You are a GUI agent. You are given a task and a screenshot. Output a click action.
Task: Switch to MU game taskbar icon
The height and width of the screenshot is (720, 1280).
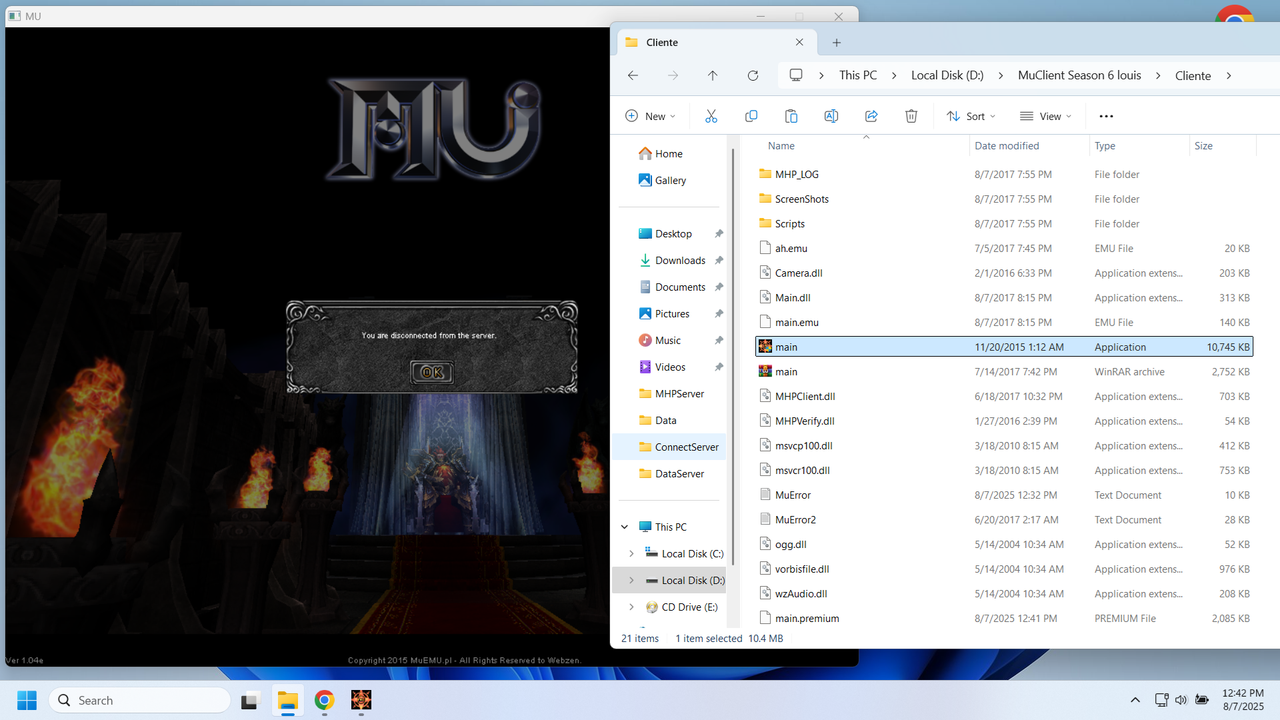(x=361, y=700)
